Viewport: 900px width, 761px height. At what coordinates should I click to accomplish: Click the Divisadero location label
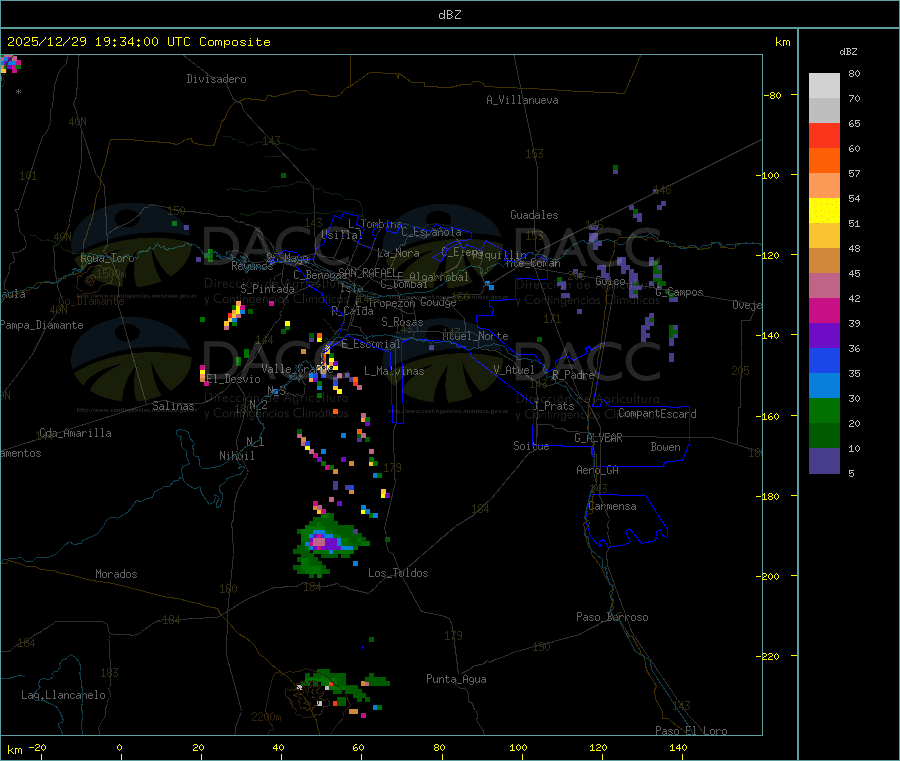point(216,79)
